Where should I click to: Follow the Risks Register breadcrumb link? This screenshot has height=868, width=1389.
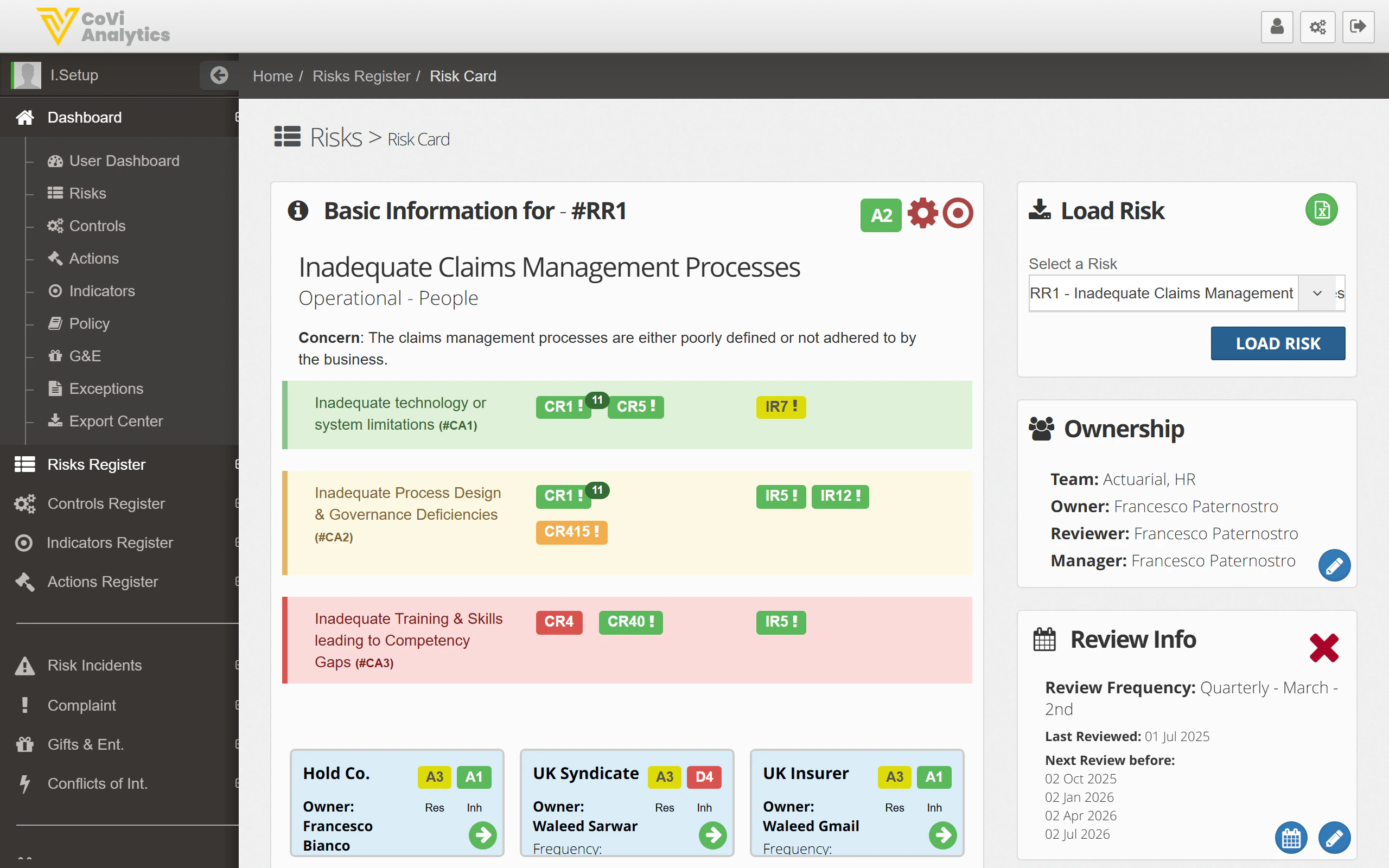tap(361, 76)
